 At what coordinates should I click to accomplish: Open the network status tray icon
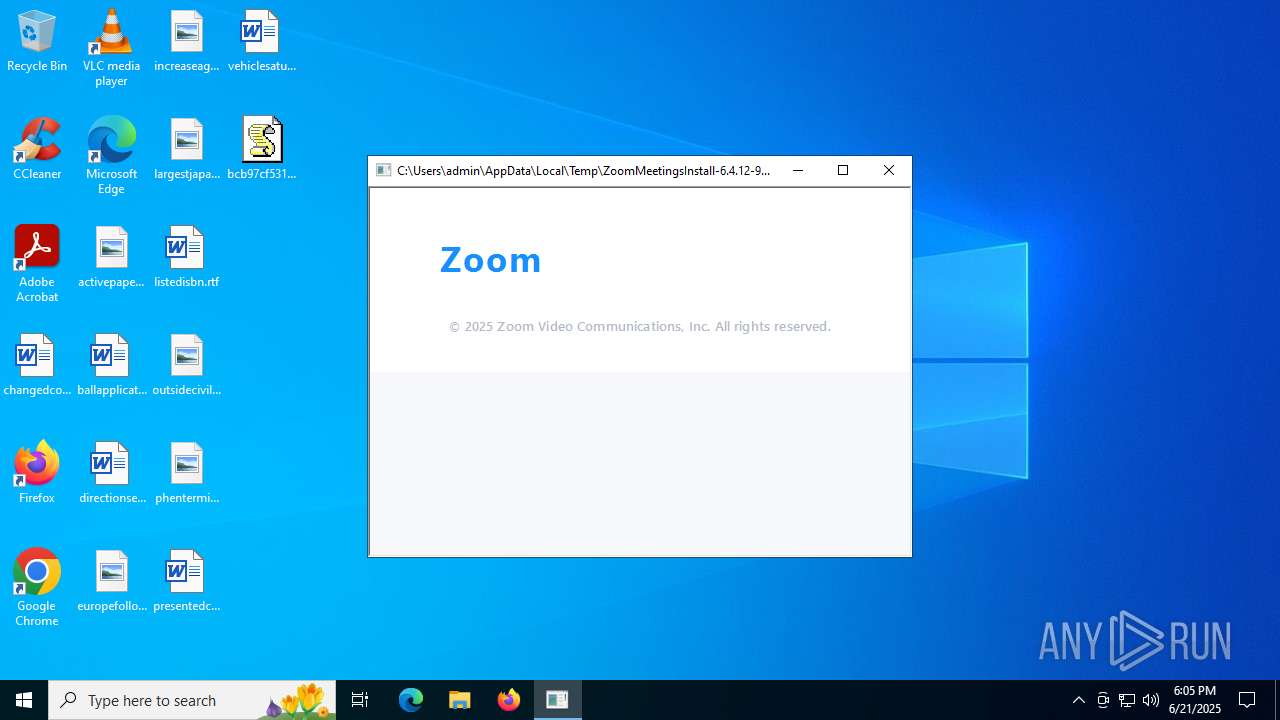[x=1127, y=700]
